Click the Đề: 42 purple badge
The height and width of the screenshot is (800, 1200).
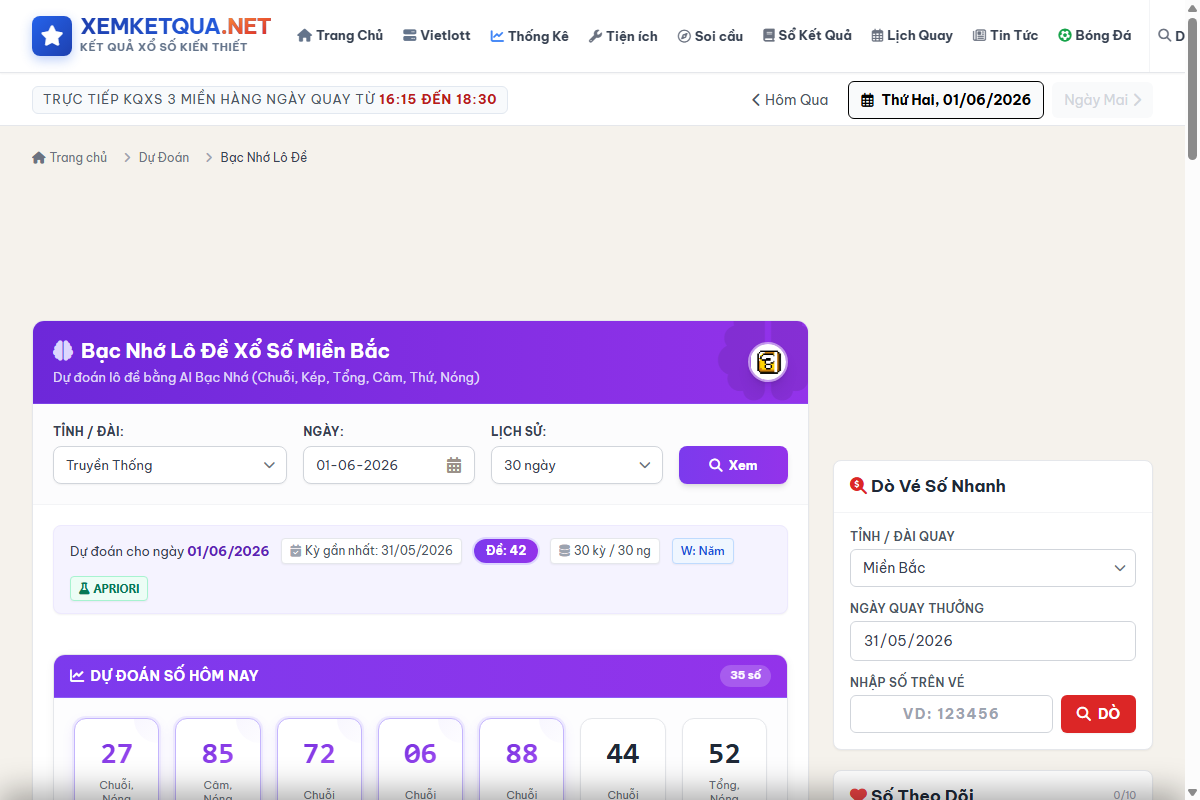[x=506, y=551]
